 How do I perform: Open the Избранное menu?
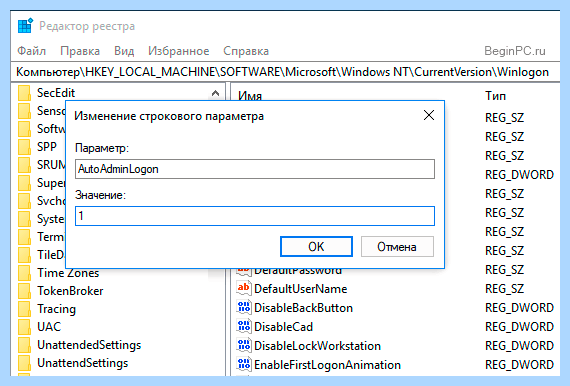(x=178, y=51)
